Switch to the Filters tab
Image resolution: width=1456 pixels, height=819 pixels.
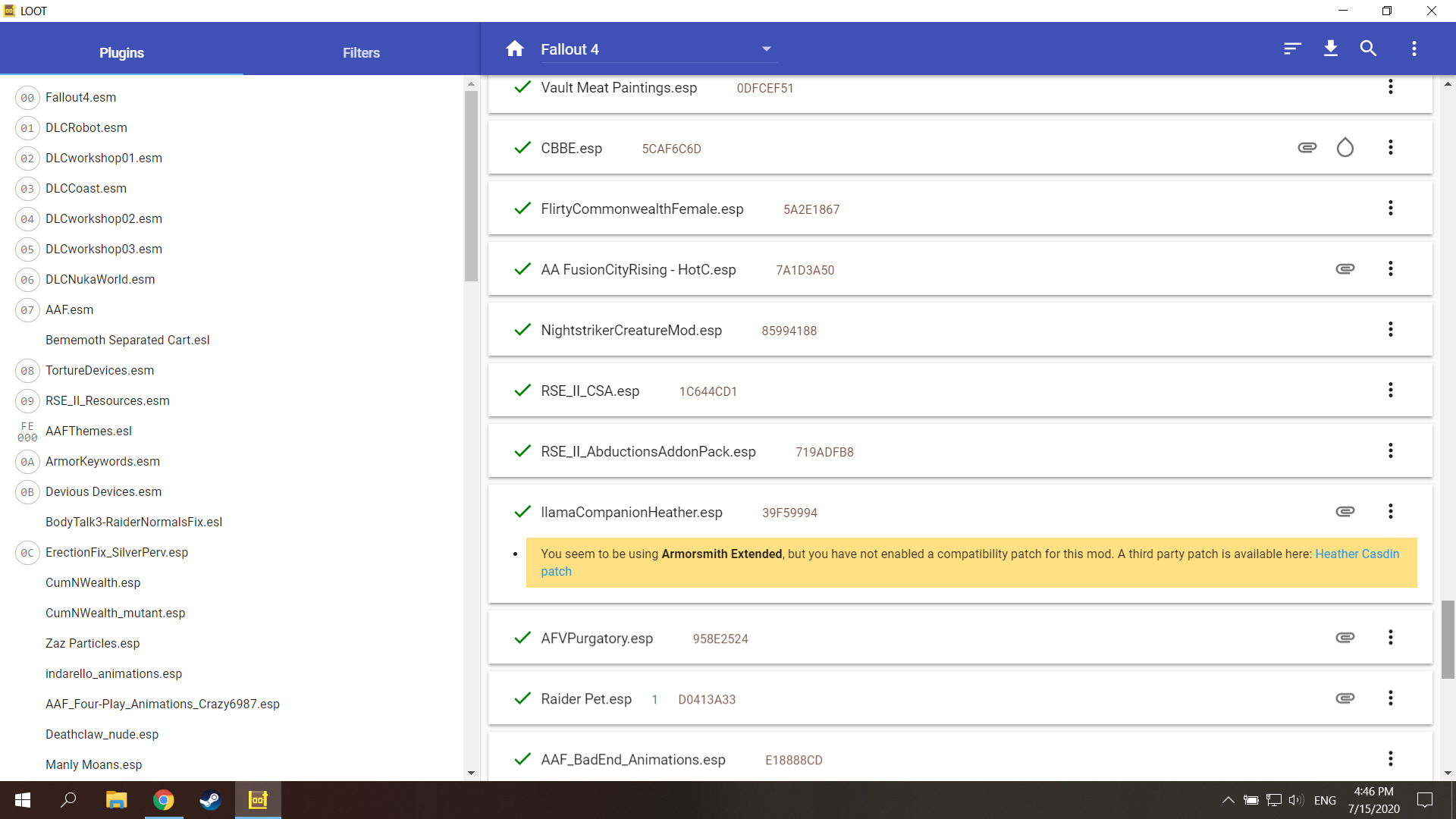[361, 52]
